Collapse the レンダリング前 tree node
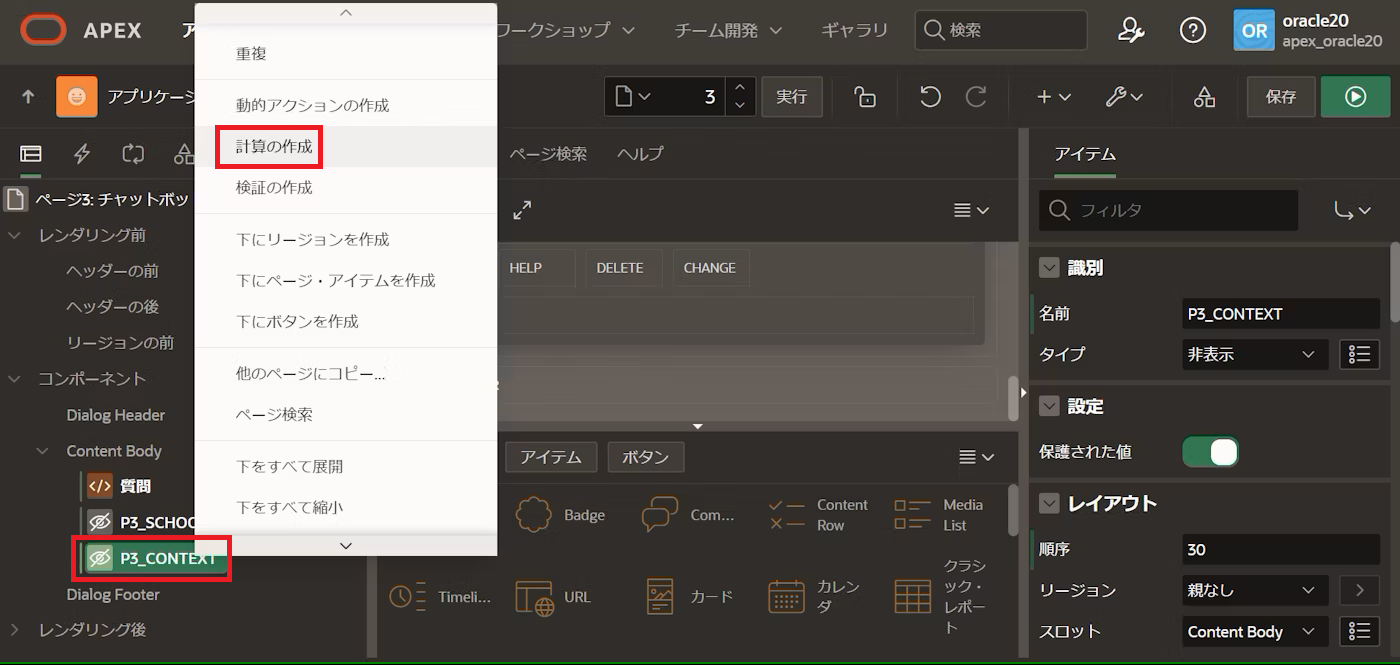 click(15, 235)
